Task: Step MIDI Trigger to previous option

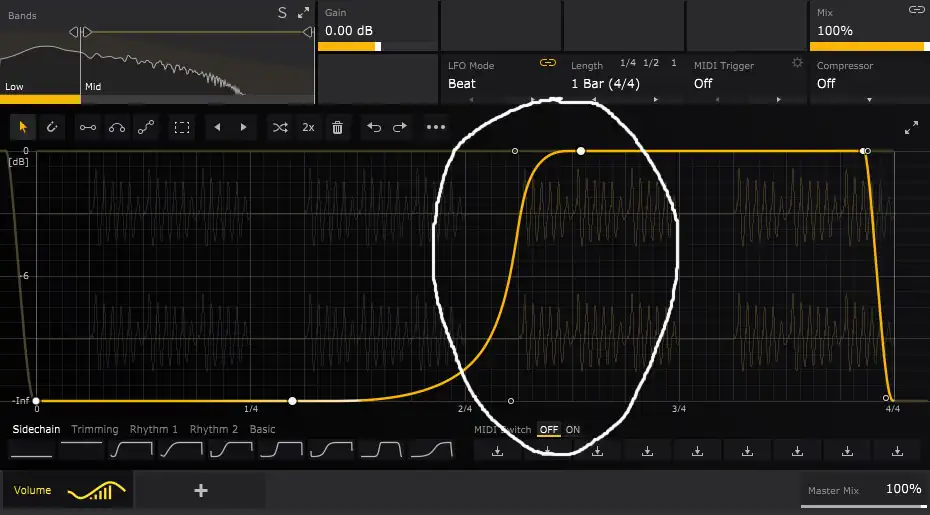Action: pyautogui.click(x=717, y=100)
